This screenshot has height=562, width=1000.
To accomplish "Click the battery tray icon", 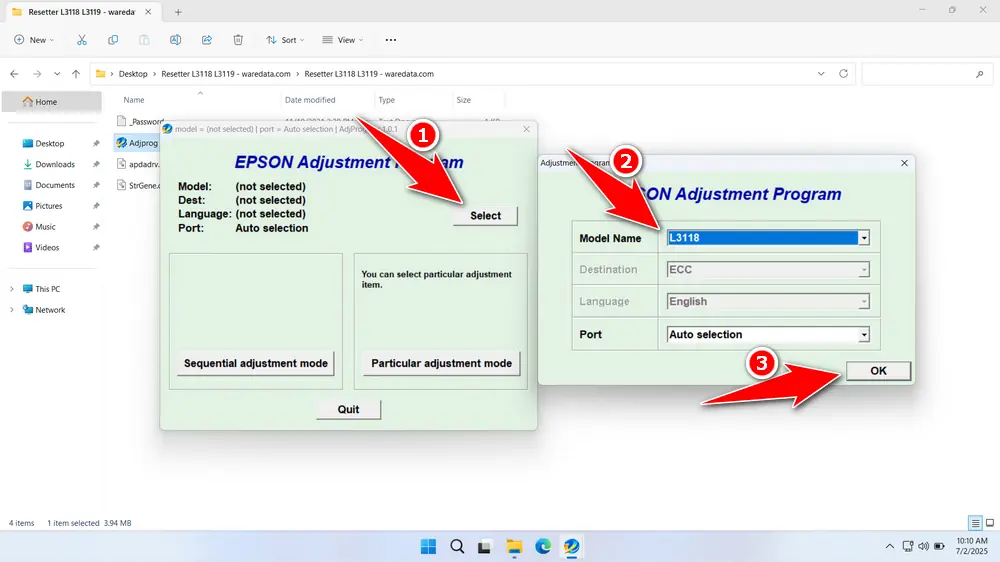I will point(939,547).
